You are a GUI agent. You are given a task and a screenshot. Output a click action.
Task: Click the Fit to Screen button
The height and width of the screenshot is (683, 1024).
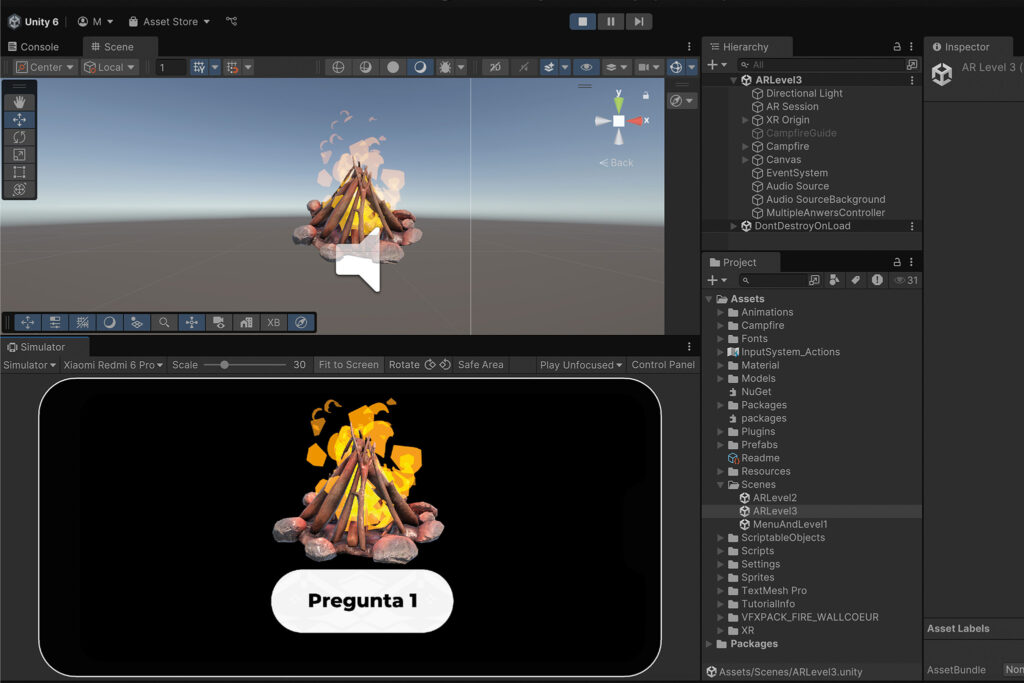[348, 365]
